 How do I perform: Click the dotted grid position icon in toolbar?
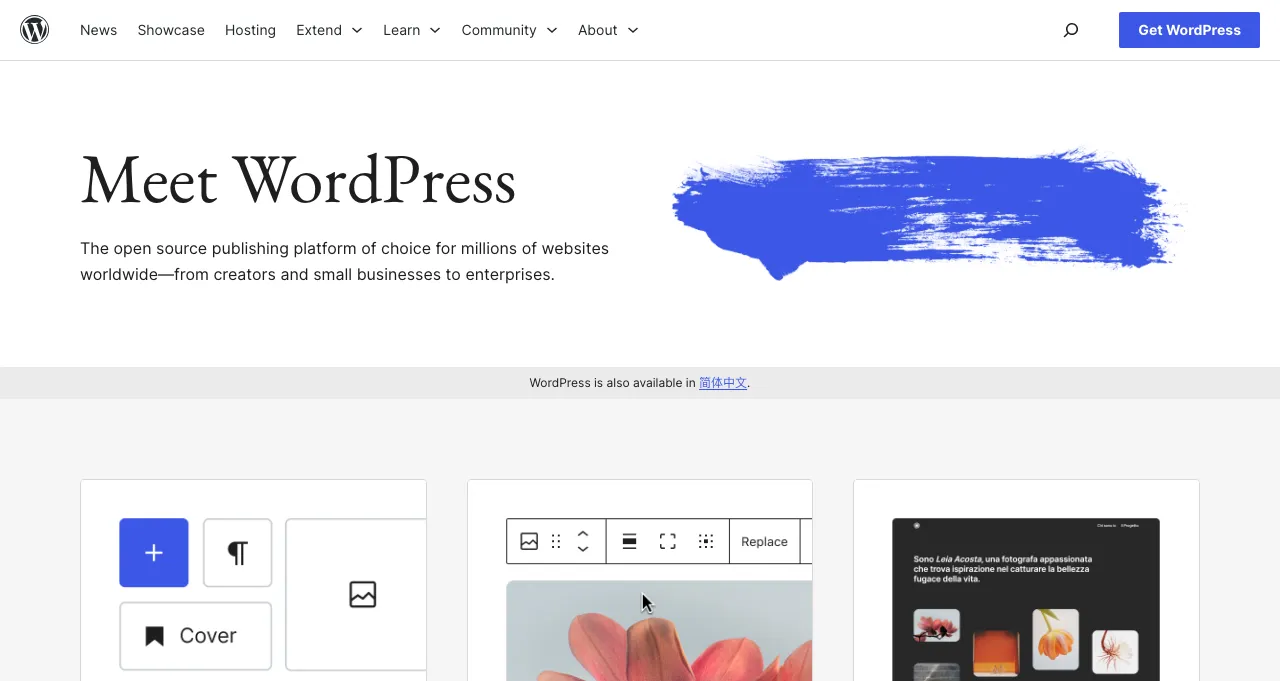click(706, 541)
